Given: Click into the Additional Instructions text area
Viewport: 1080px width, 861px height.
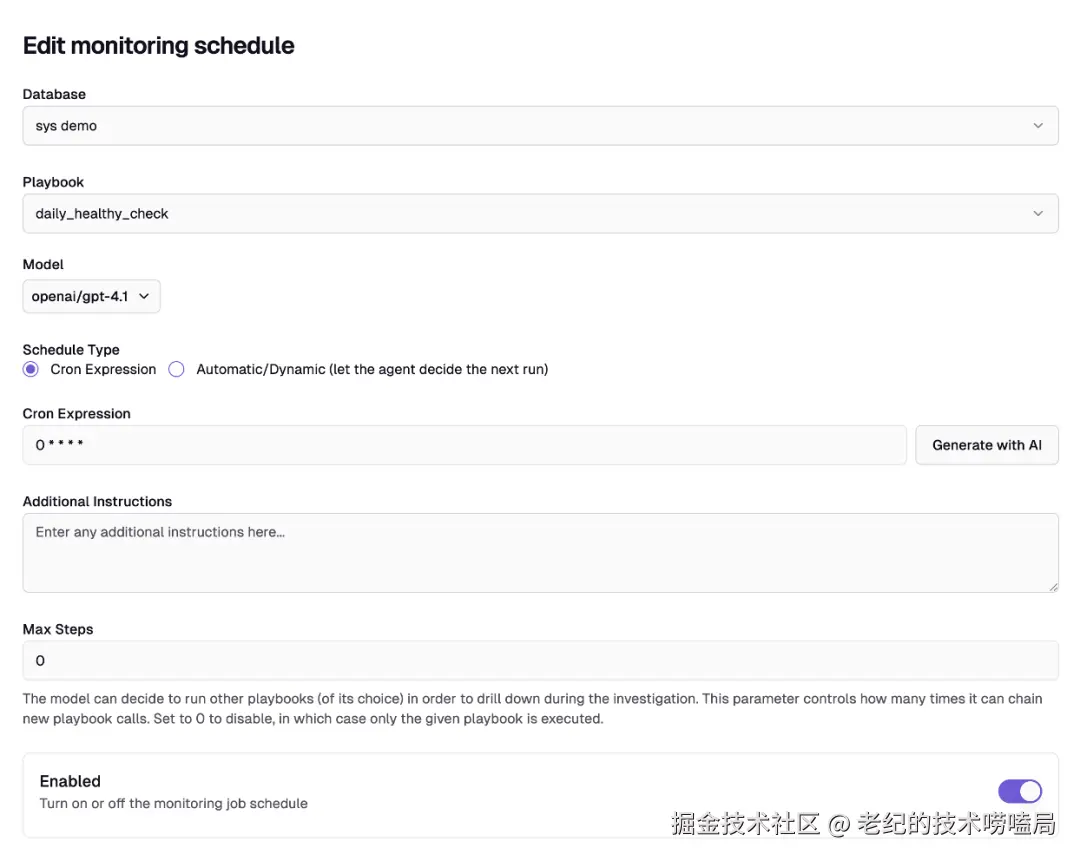Looking at the screenshot, I should (540, 553).
